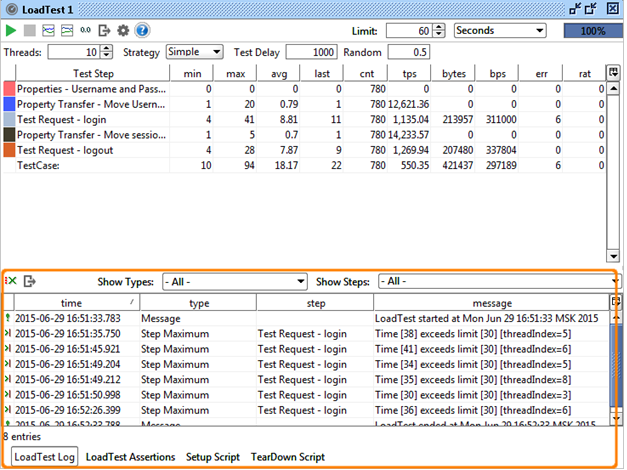Click the Threads count field
627x470 pixels.
pyautogui.click(x=74, y=52)
